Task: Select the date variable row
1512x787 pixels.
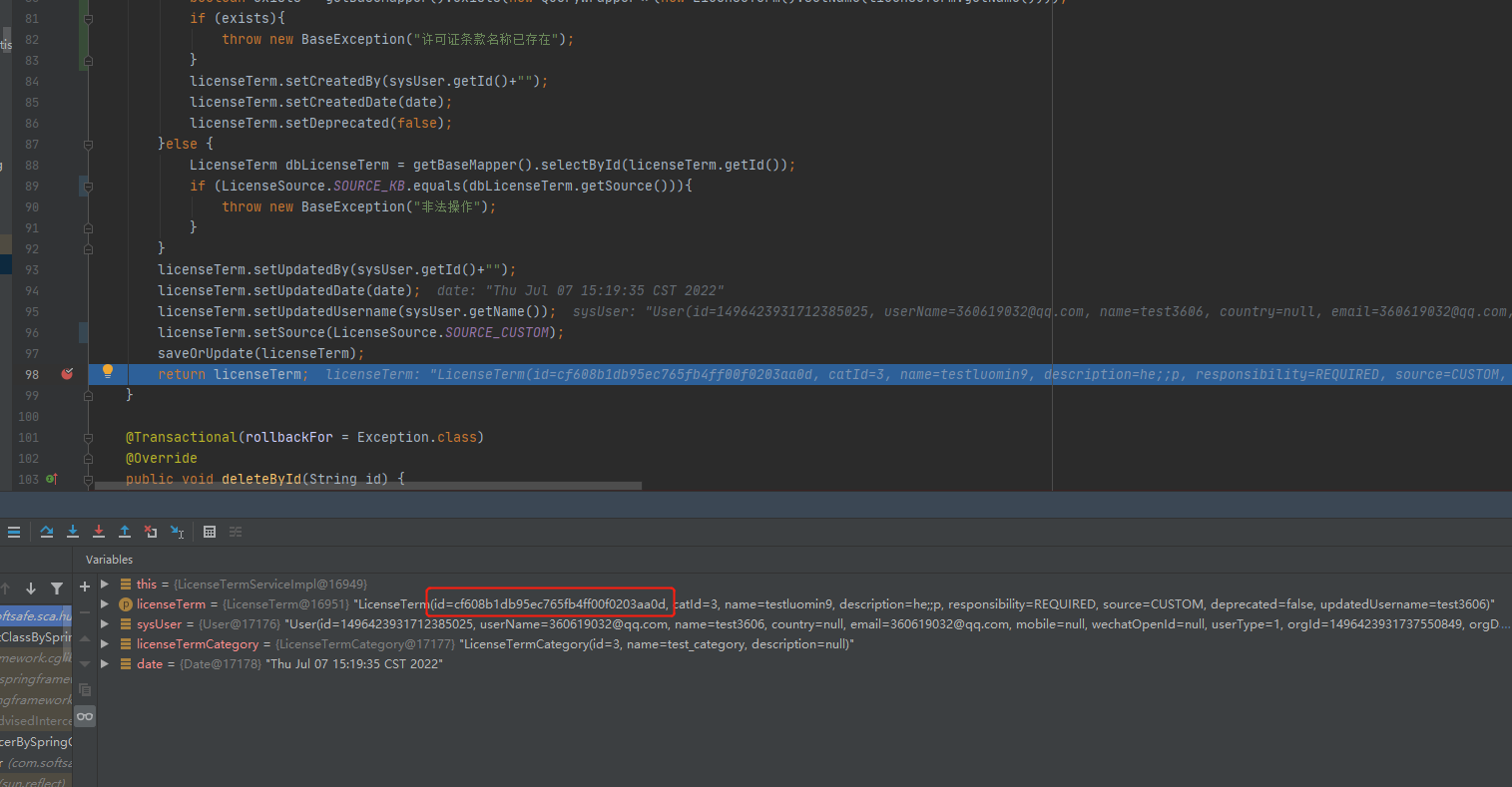Action: (150, 664)
